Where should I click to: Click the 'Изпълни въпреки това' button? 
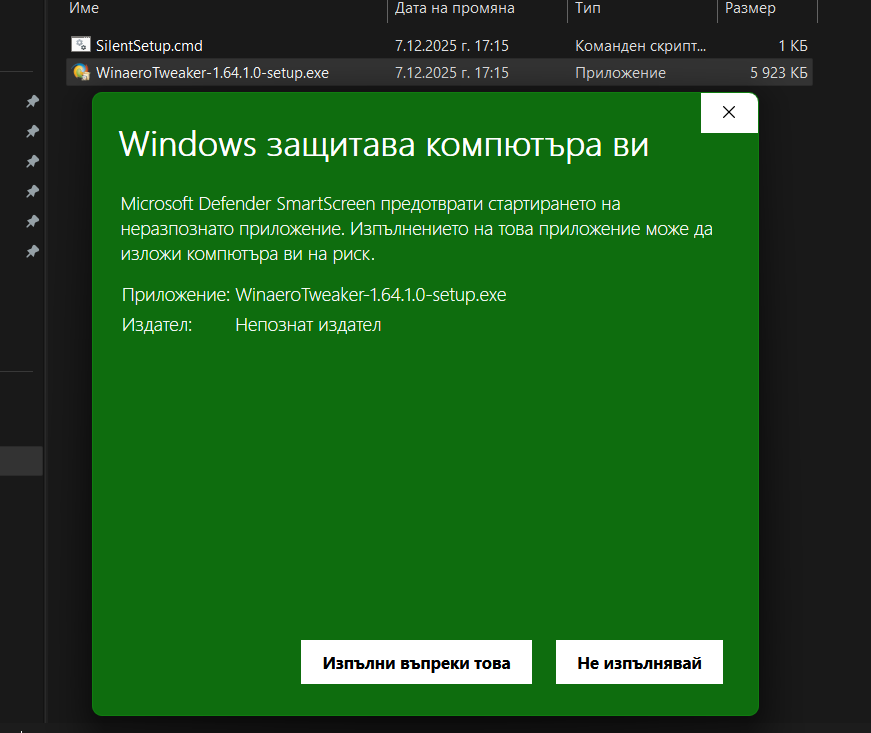click(x=416, y=662)
